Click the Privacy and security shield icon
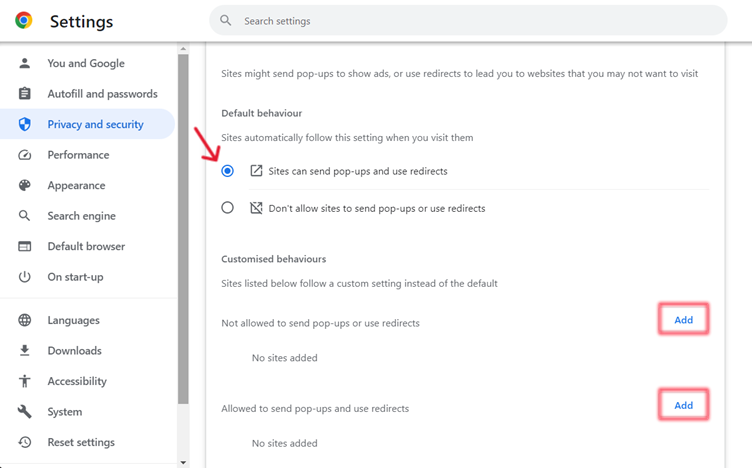Viewport: 752px width, 468px height. tap(24, 124)
